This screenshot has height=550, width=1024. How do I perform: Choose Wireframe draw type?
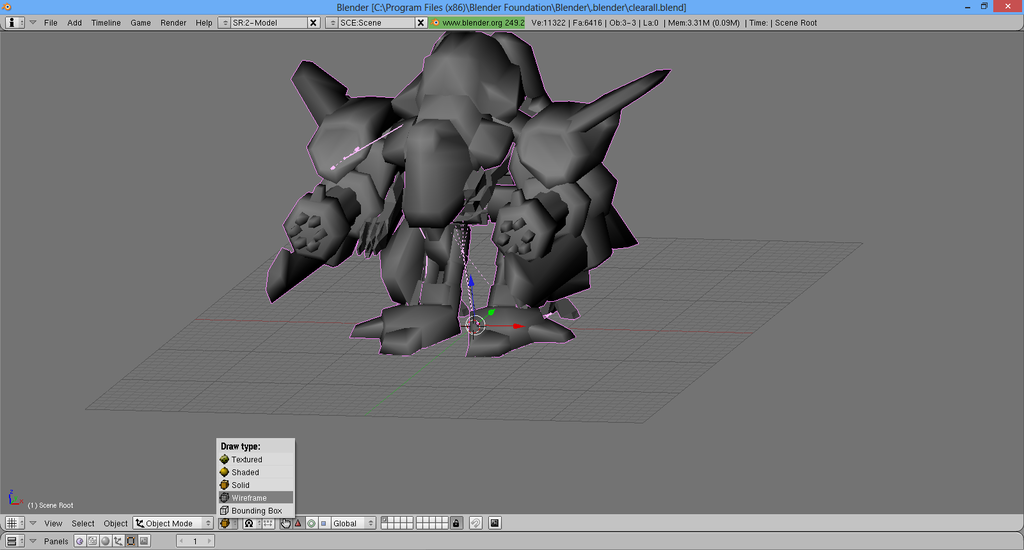point(256,498)
